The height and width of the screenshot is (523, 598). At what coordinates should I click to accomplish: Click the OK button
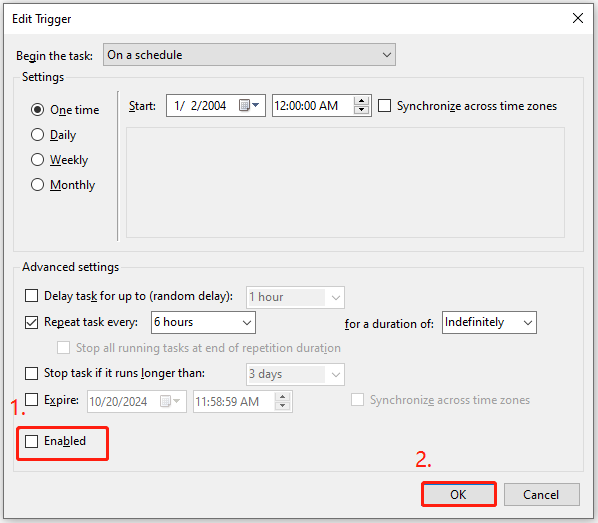(x=459, y=494)
